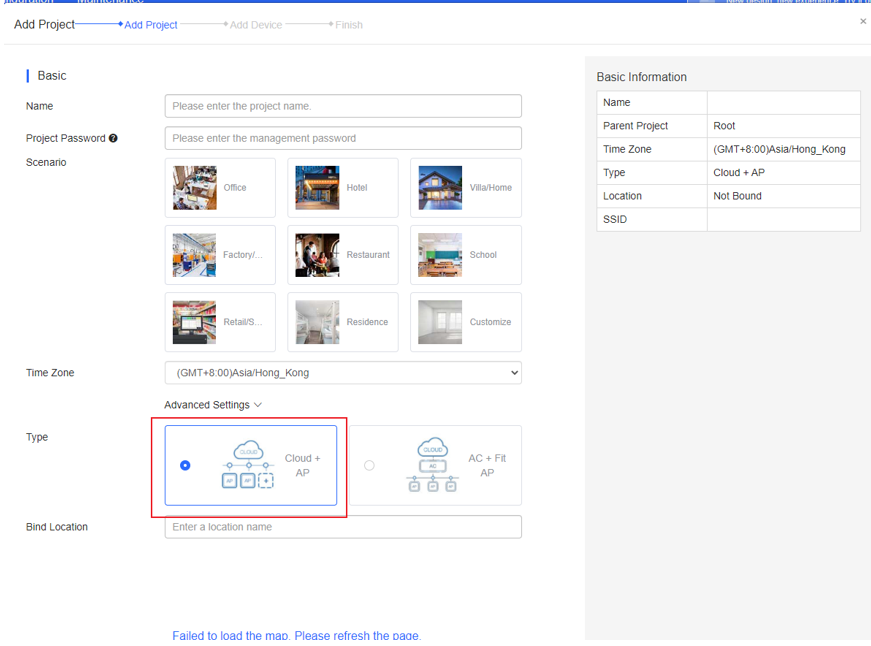The height and width of the screenshot is (646, 871).
Task: Collapse the Advanced Settings section
Action: coord(213,405)
